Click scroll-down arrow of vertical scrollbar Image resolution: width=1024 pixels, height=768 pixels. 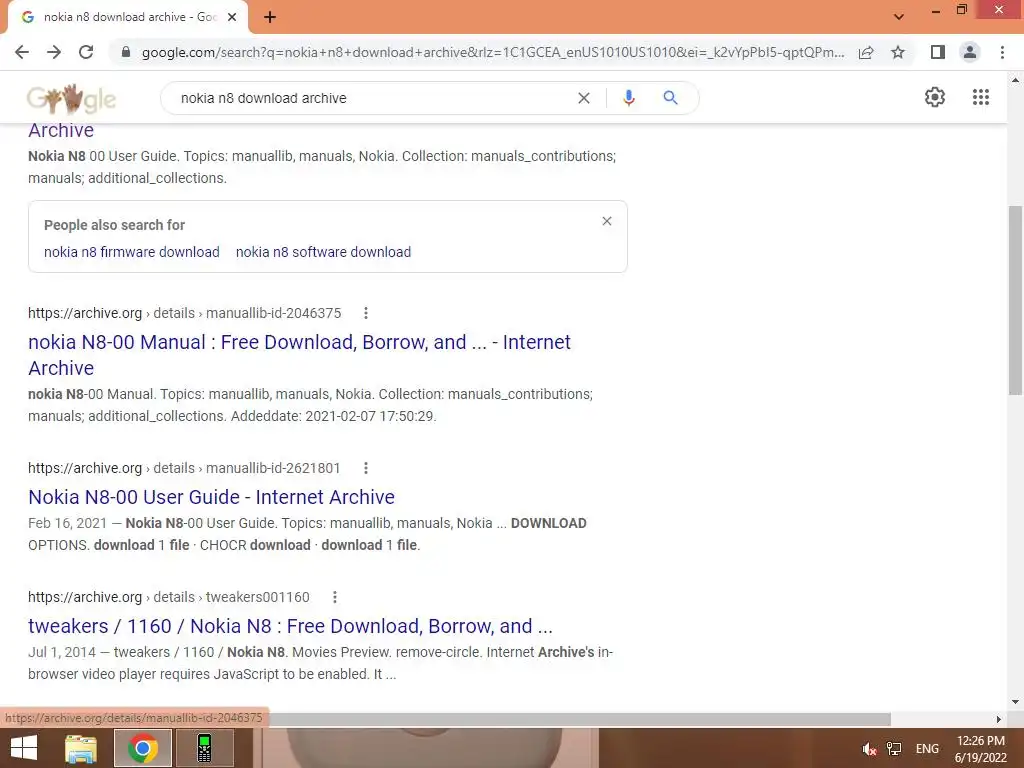(x=1015, y=702)
